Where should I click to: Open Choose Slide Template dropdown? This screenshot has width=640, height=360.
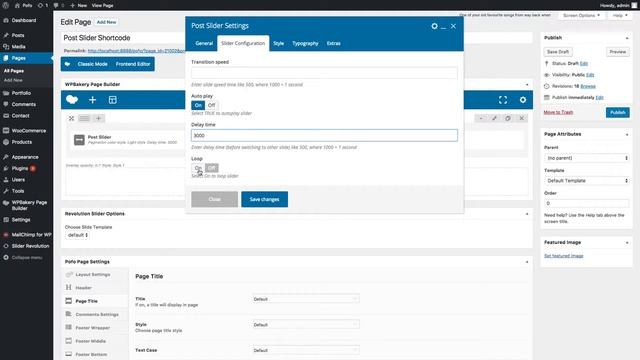click(77, 235)
